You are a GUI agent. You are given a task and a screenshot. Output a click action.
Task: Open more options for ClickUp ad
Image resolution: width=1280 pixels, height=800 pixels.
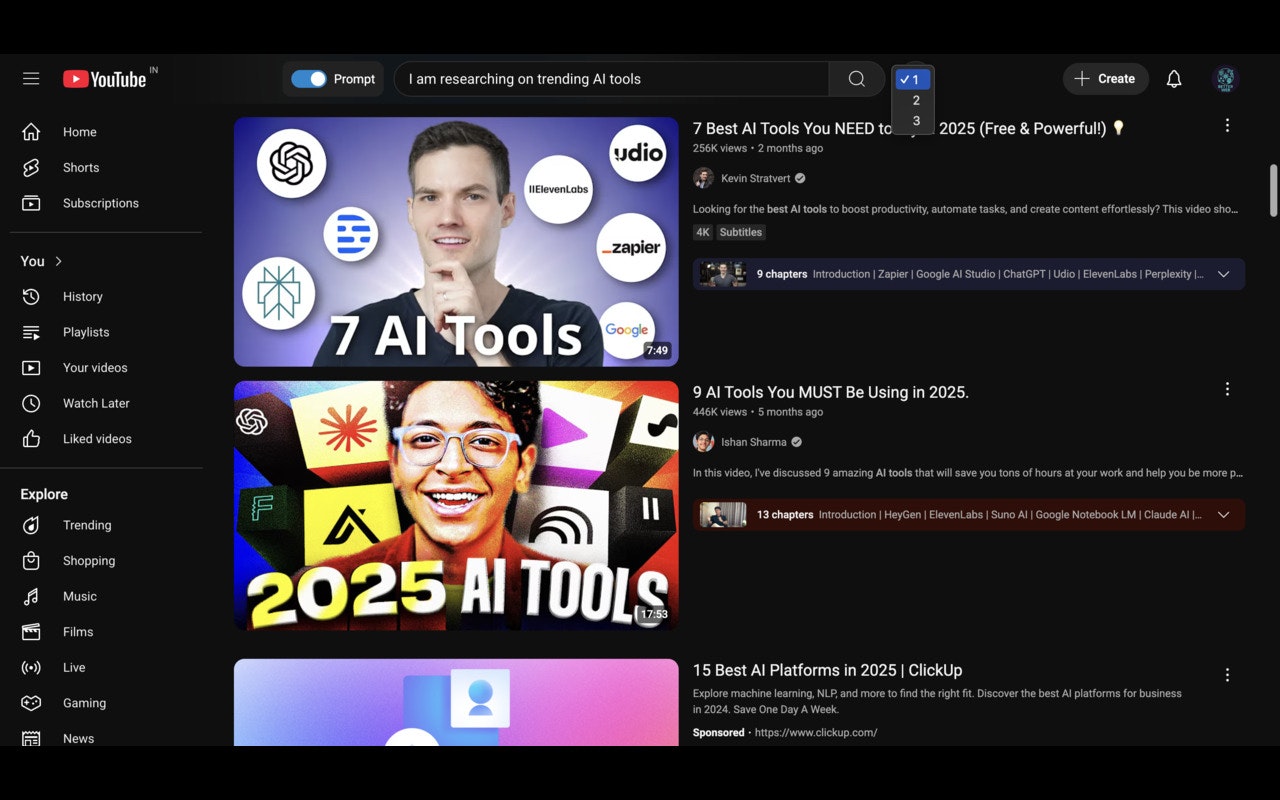tap(1227, 675)
